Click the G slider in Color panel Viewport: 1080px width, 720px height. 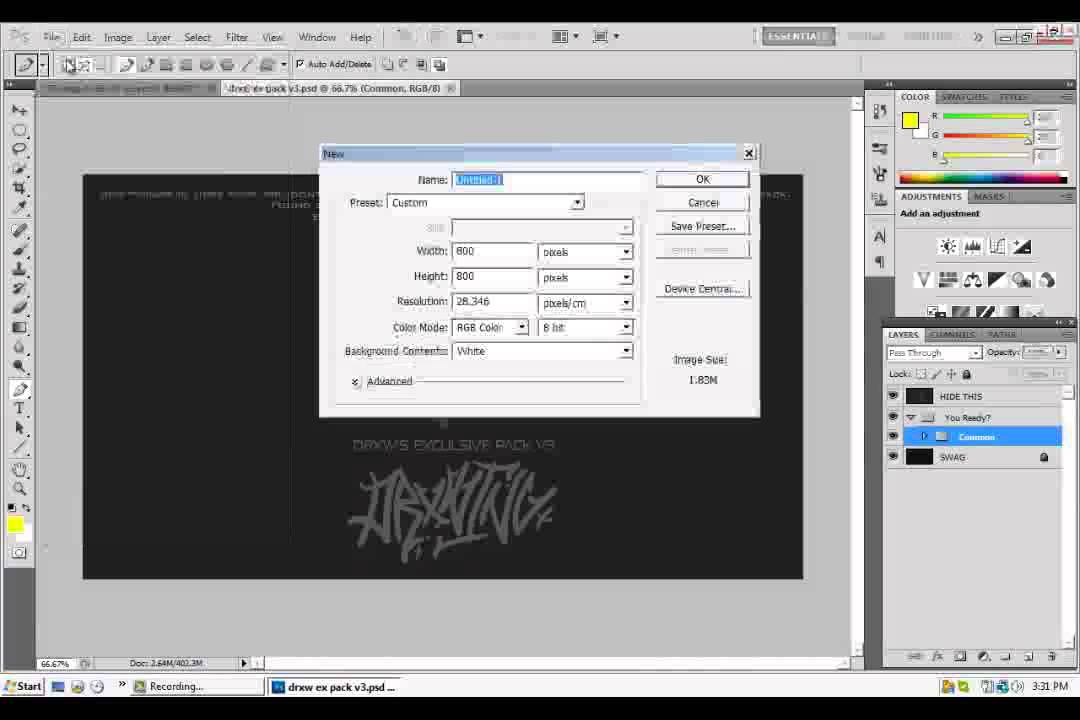coord(985,136)
